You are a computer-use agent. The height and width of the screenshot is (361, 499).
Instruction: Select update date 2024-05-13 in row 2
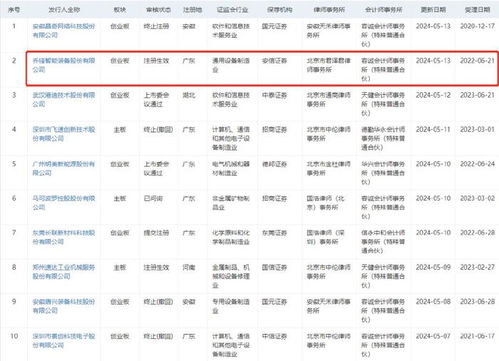point(433,61)
